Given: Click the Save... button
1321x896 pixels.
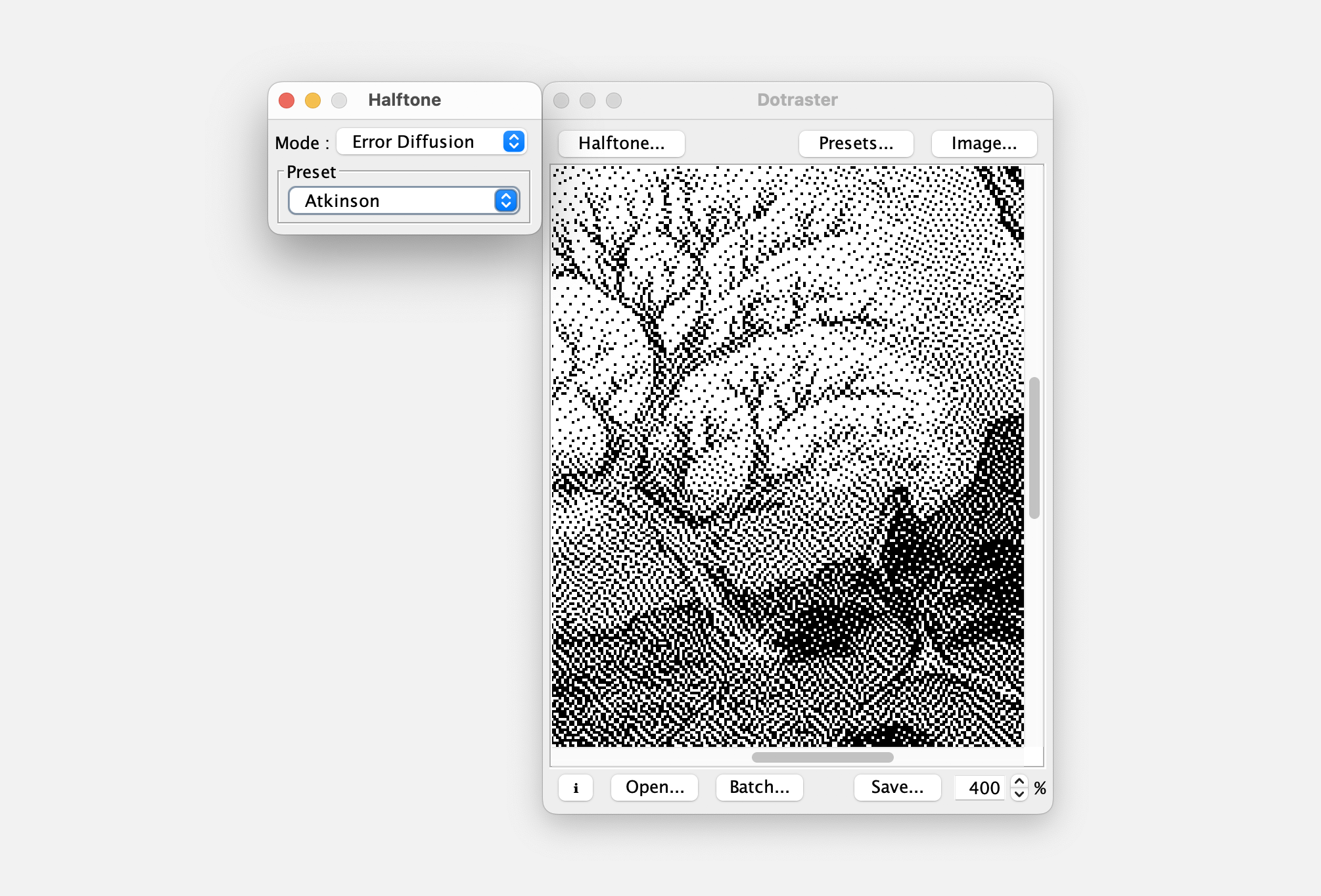Looking at the screenshot, I should (x=896, y=787).
